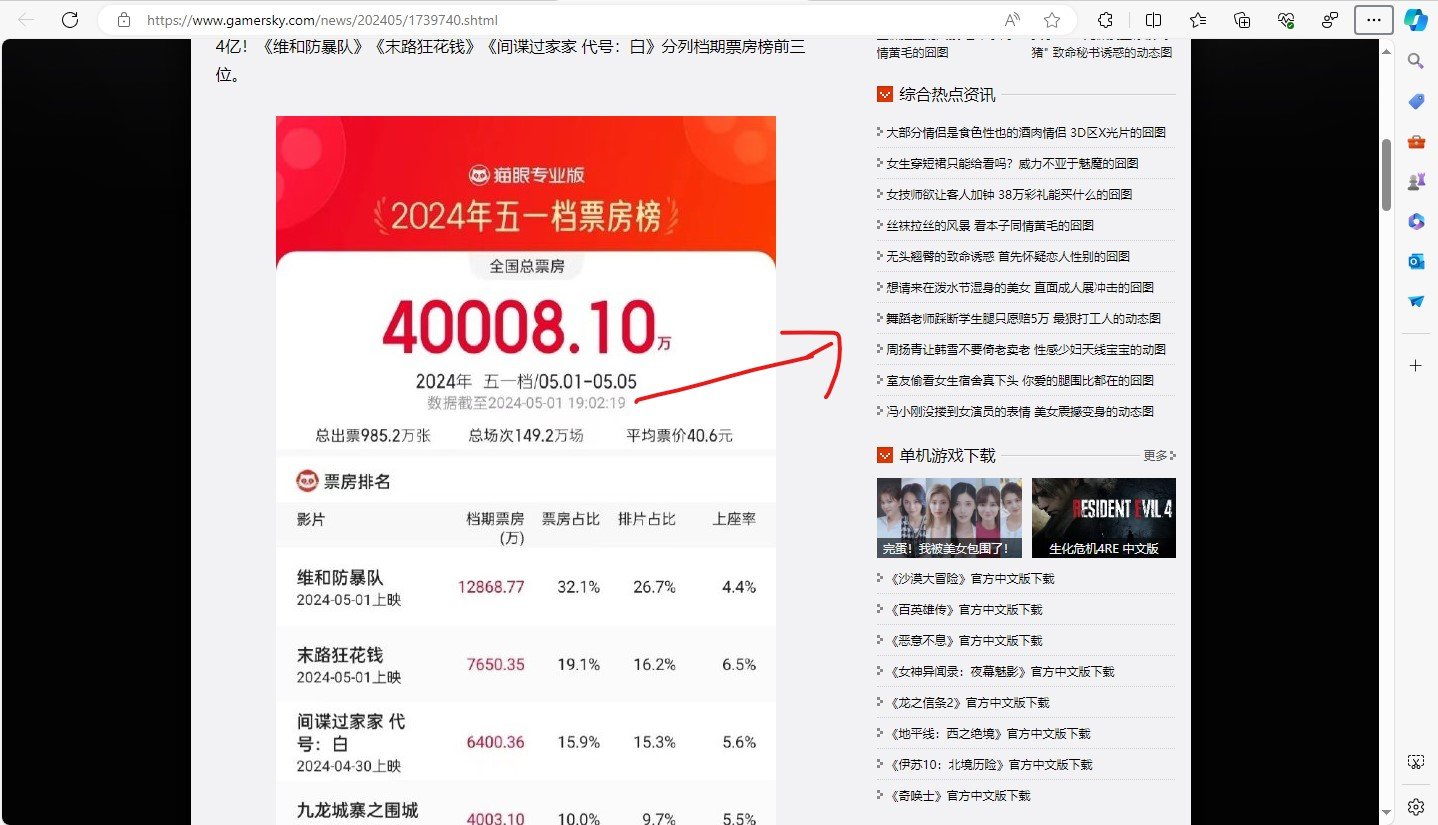Open the Shopping tag sidebar icon
The height and width of the screenshot is (825, 1438).
coord(1416,101)
